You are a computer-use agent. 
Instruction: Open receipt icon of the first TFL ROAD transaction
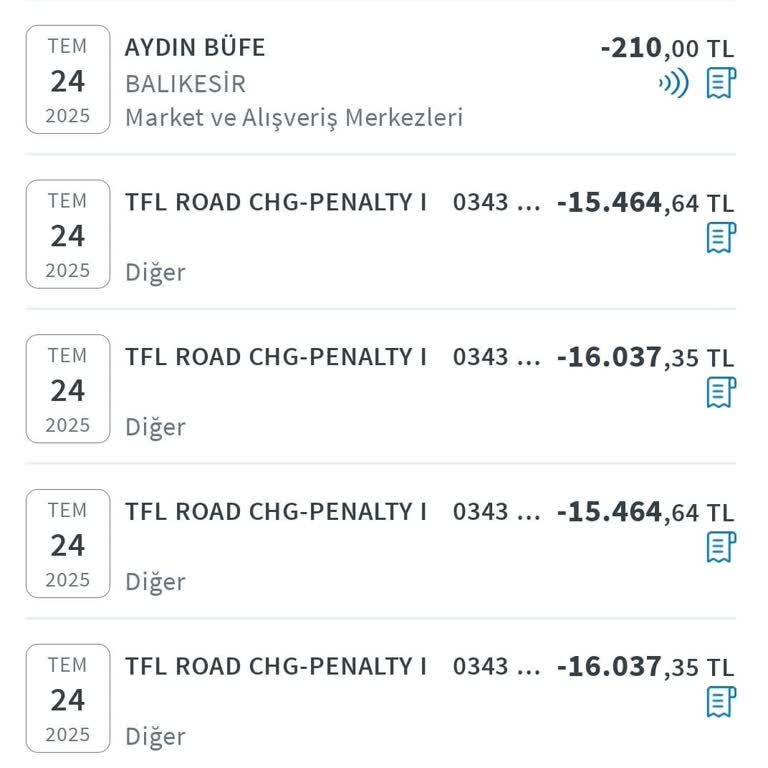[x=720, y=237]
